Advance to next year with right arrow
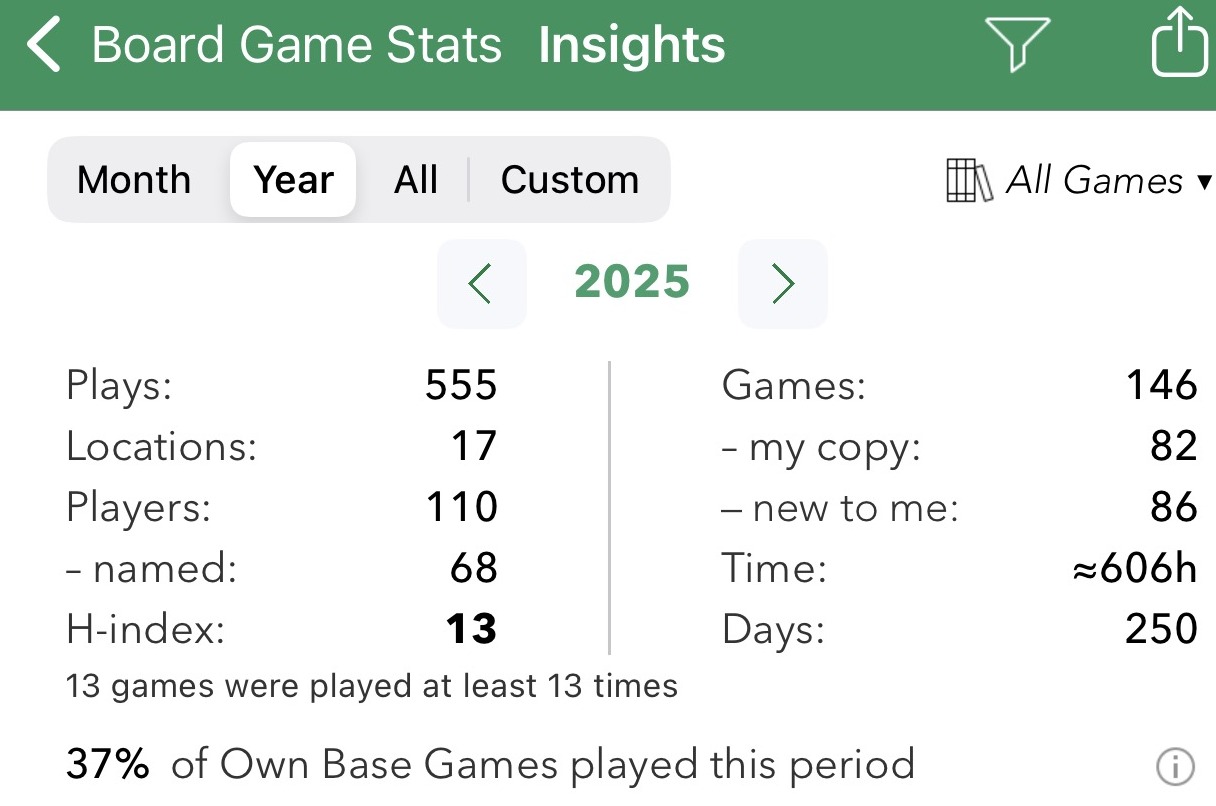This screenshot has height=806, width=1216. (x=782, y=284)
